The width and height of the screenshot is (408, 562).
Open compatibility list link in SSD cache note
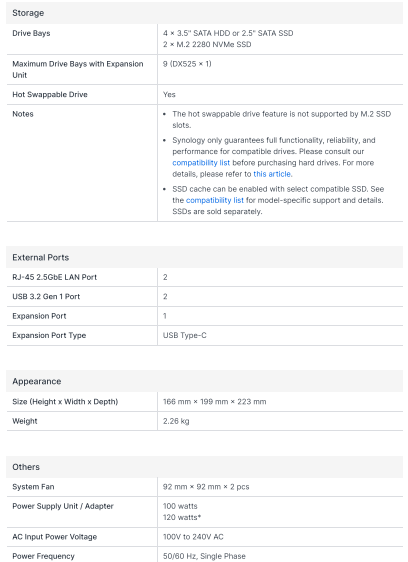[x=214, y=200]
